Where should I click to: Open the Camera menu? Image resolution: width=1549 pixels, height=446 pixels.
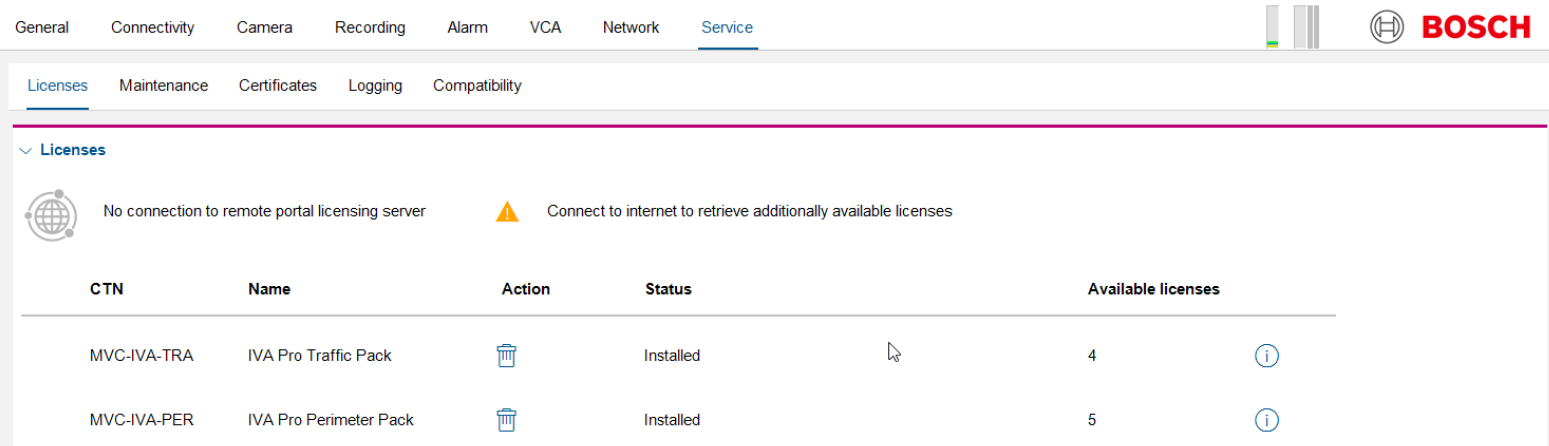[264, 27]
